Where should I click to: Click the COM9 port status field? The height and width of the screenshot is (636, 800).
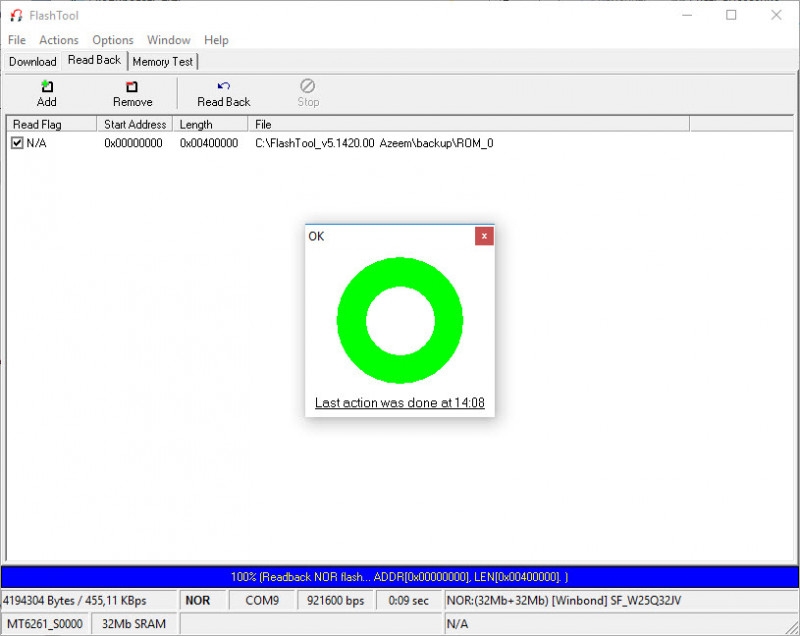click(262, 600)
